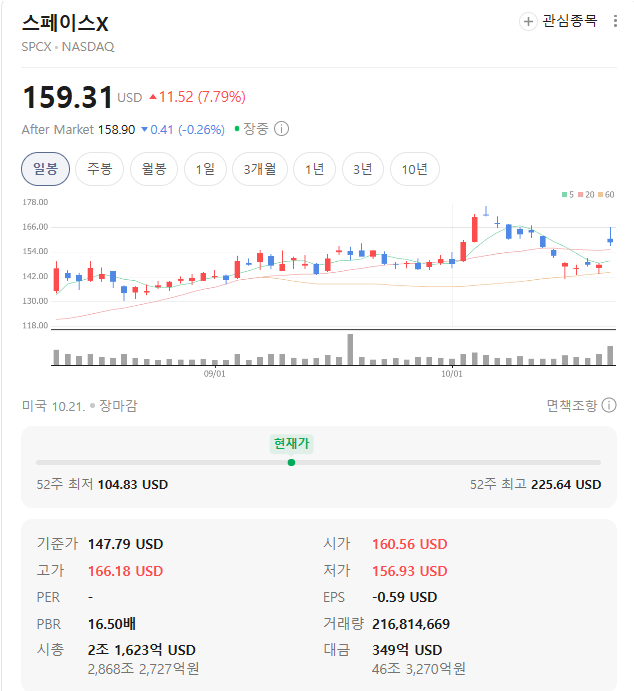Click the info icon next to 장중
The width and height of the screenshot is (634, 691).
click(282, 129)
